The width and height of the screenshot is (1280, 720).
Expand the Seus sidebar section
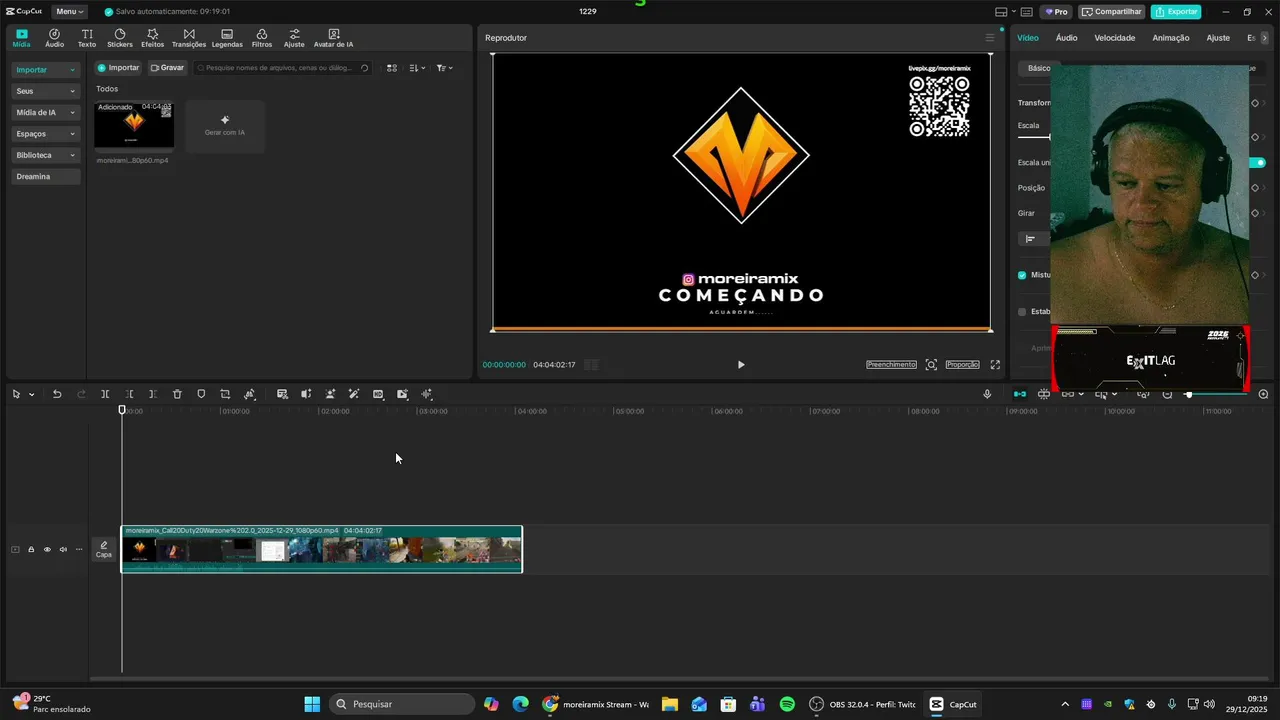[x=45, y=91]
